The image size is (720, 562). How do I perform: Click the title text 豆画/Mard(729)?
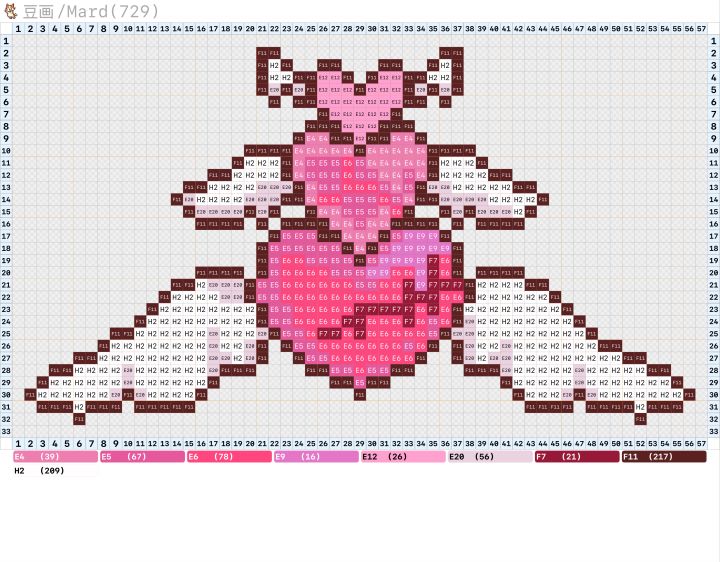point(91,11)
